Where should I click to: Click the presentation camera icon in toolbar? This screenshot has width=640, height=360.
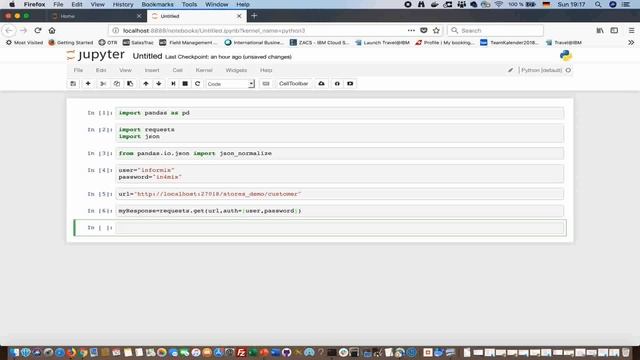tap(350, 84)
